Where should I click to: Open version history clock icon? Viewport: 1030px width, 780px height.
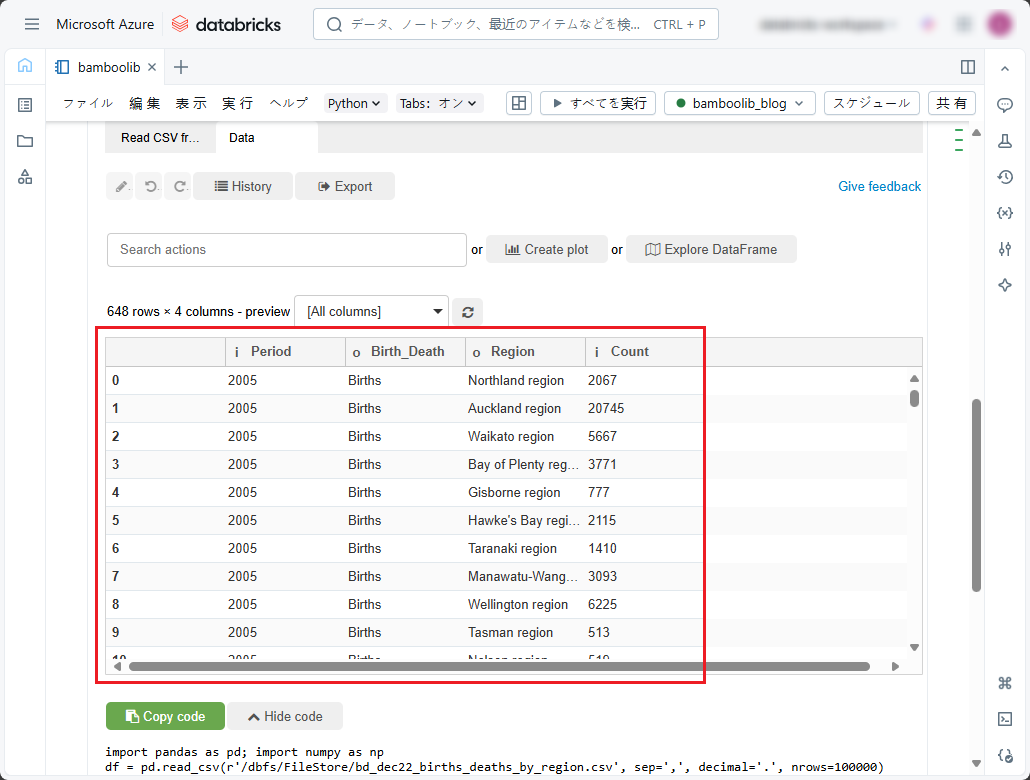pos(1005,177)
